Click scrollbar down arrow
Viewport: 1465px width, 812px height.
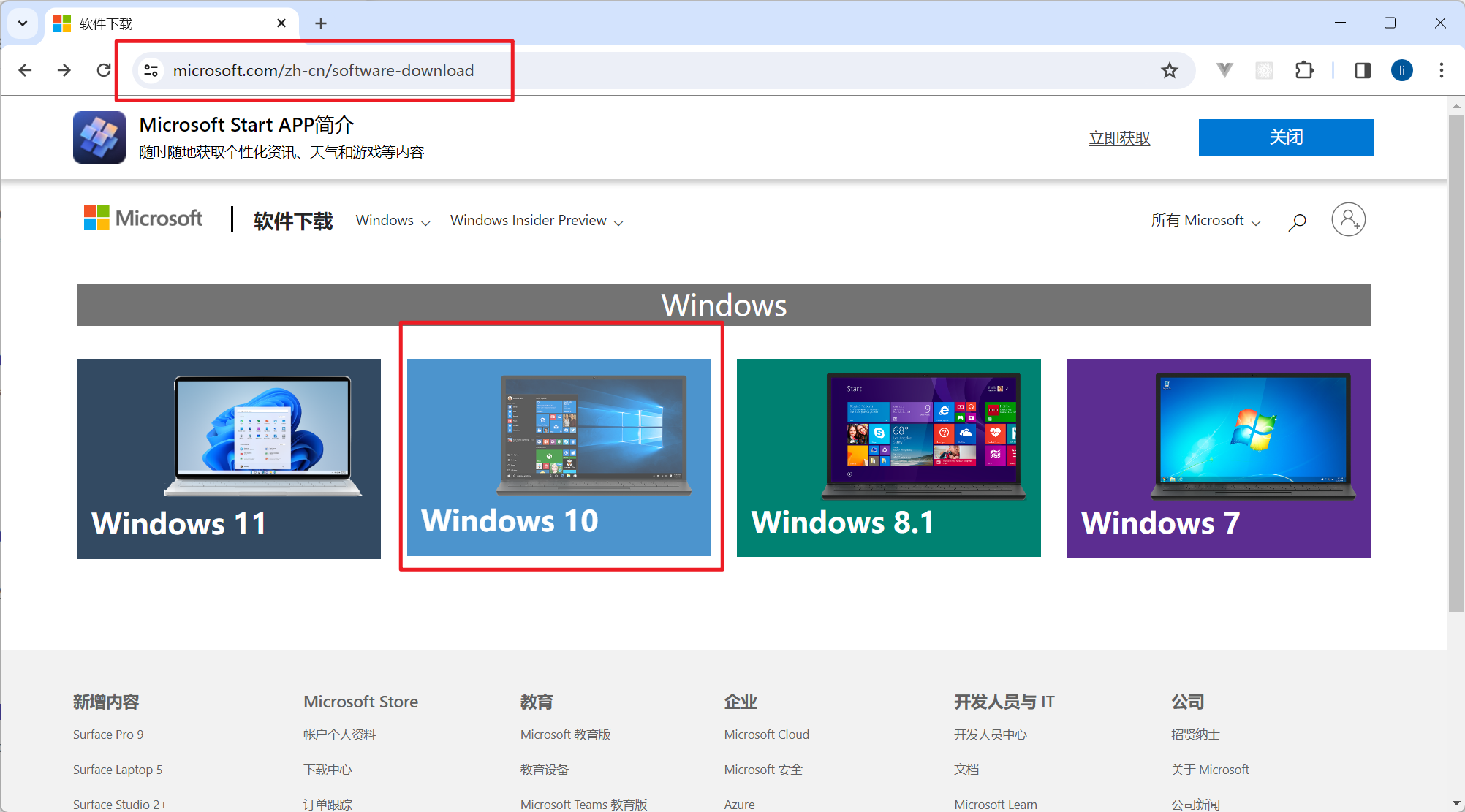point(1456,803)
